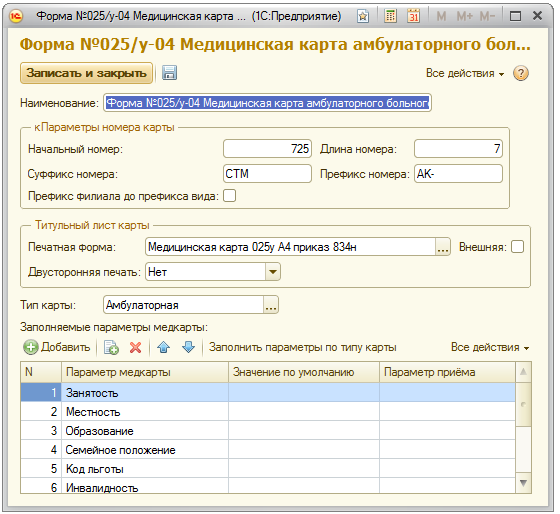Open the top Все действия menu

click(465, 73)
